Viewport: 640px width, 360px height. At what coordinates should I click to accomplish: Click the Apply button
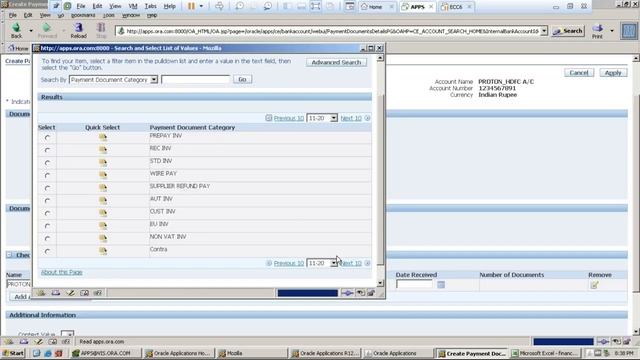pos(613,73)
